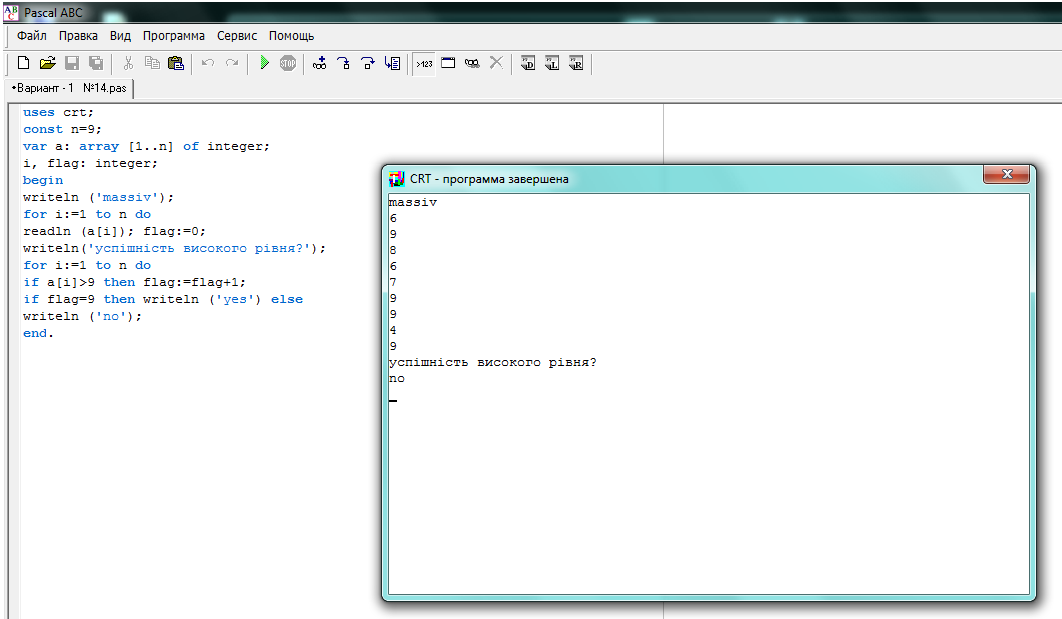This screenshot has width=1062, height=619.
Task: Open a file using the folder icon
Action: point(47,63)
